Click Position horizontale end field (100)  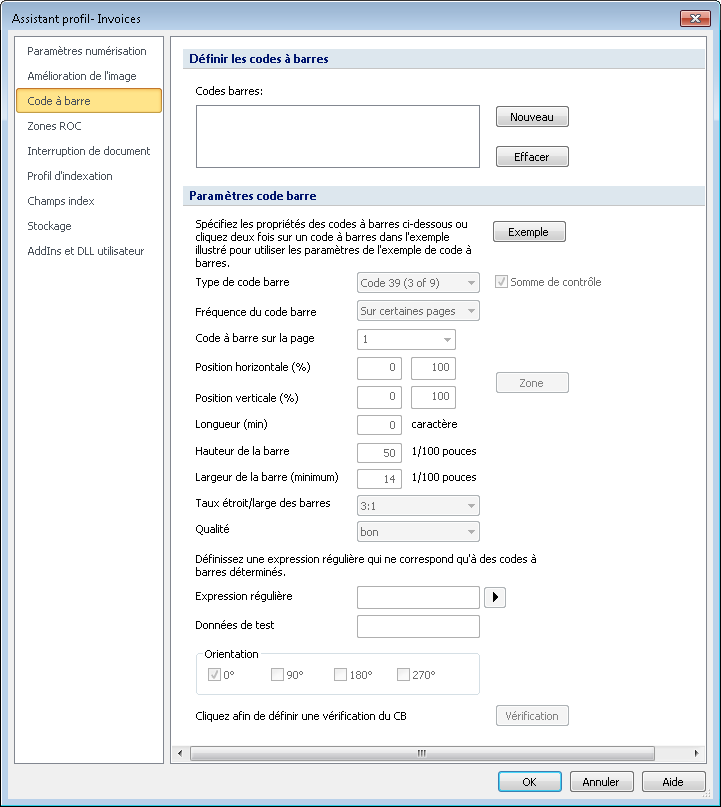(x=433, y=368)
